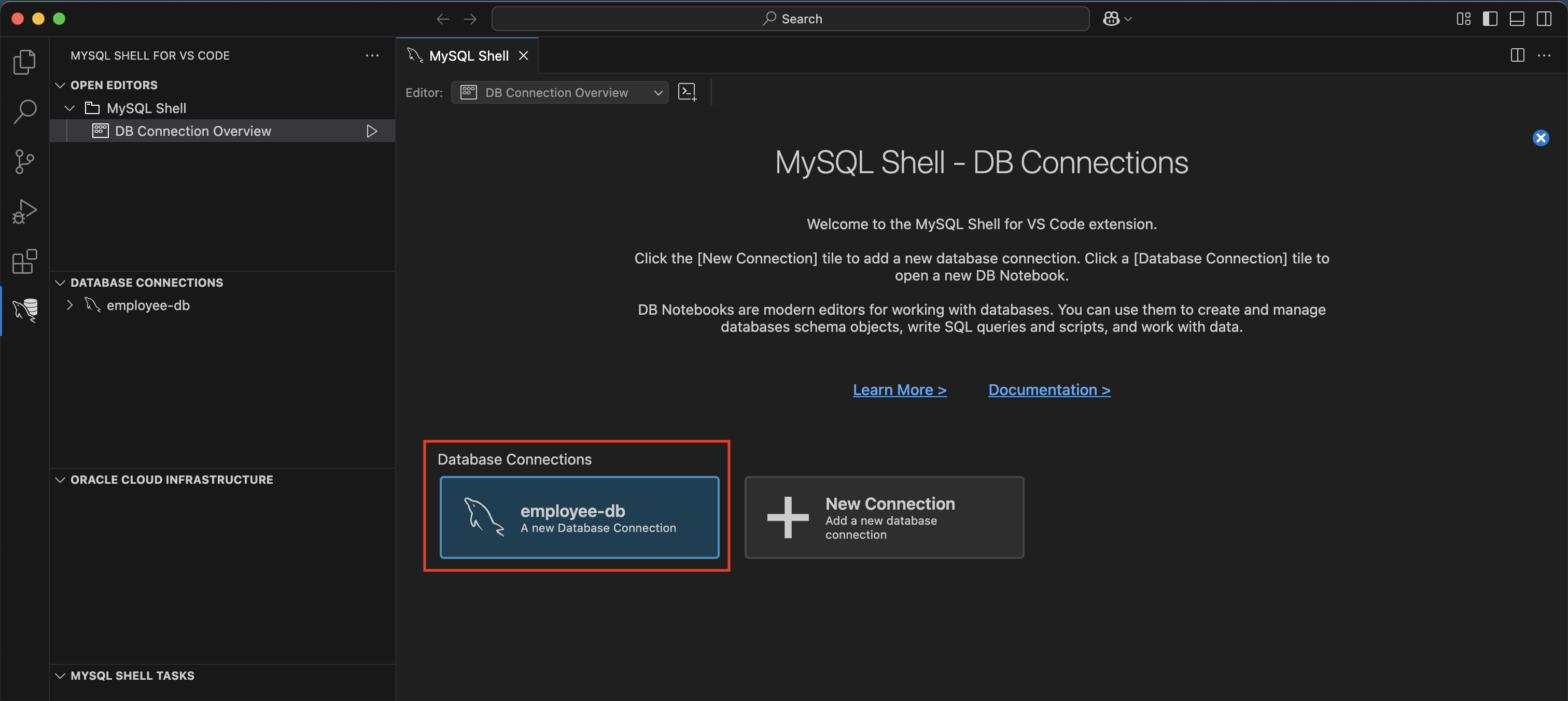Select the MySQL Shell activity bar icon

coord(24,311)
